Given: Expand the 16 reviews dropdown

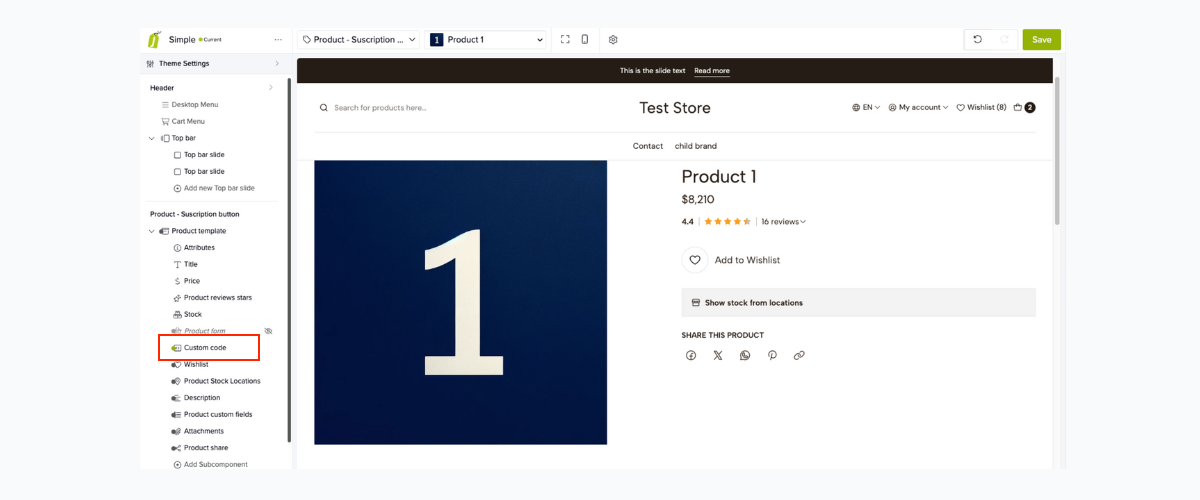Looking at the screenshot, I should pos(783,222).
